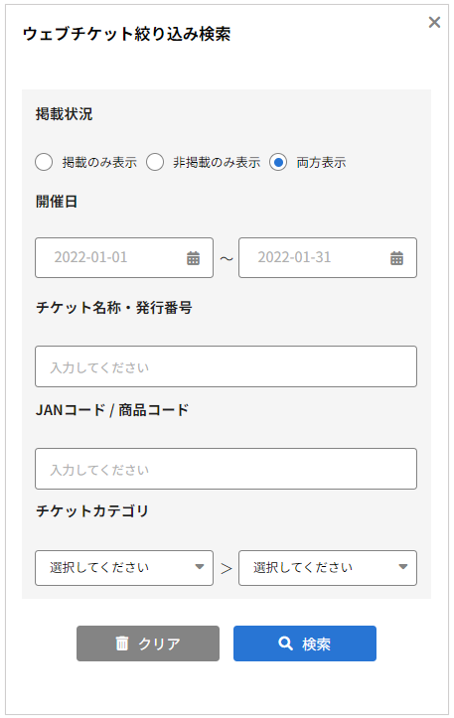Select the 掲載のみ表示 radio button

pos(44,162)
